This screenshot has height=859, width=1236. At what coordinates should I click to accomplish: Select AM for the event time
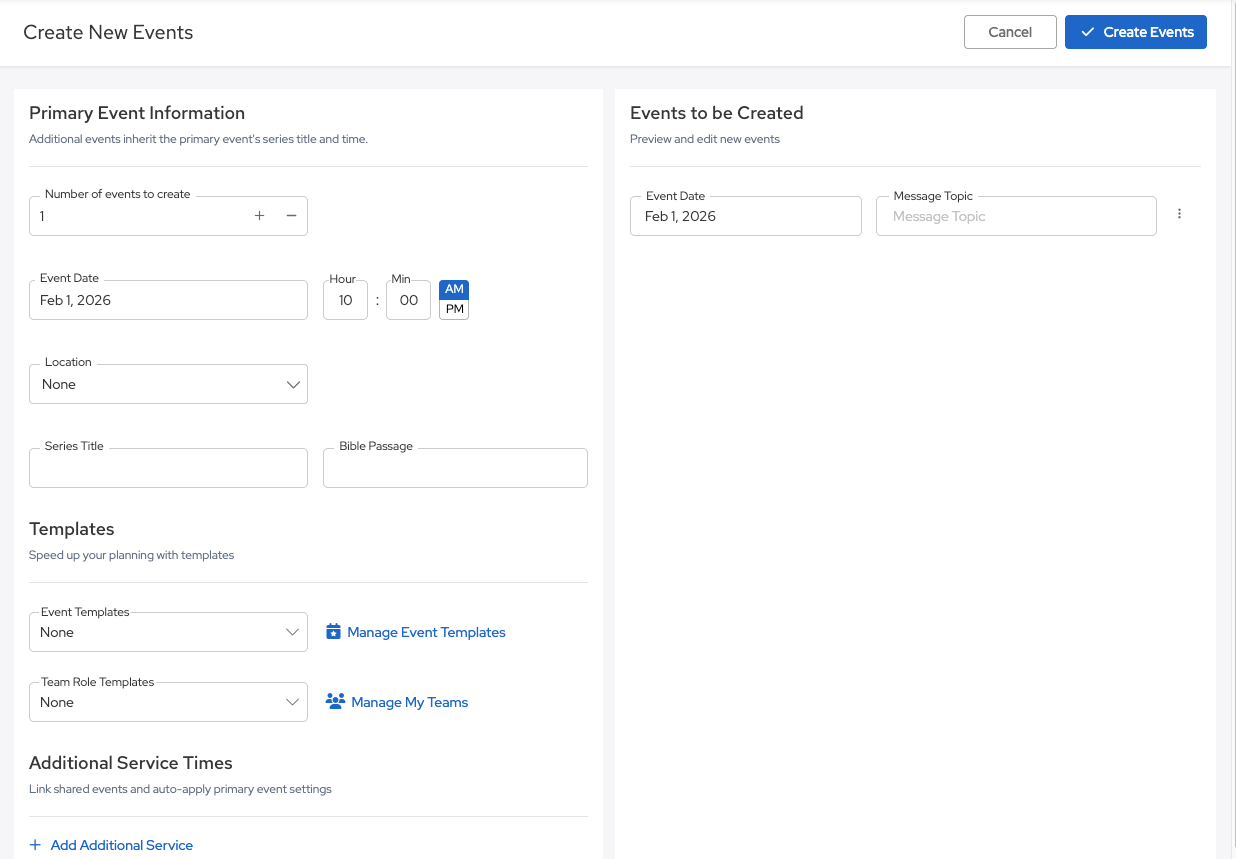click(x=454, y=289)
